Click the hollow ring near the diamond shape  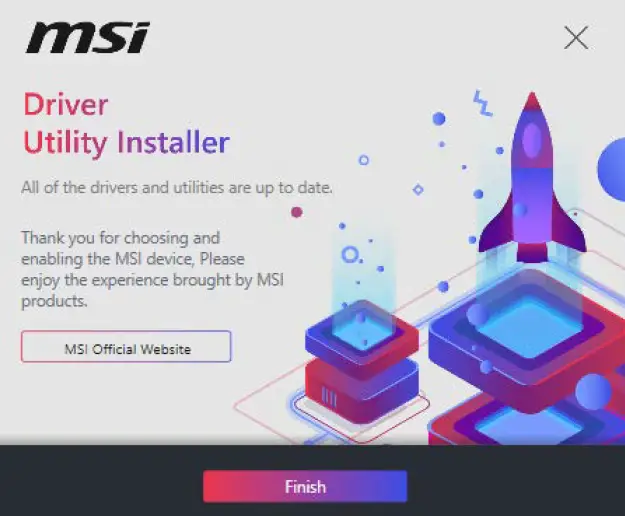(x=364, y=160)
